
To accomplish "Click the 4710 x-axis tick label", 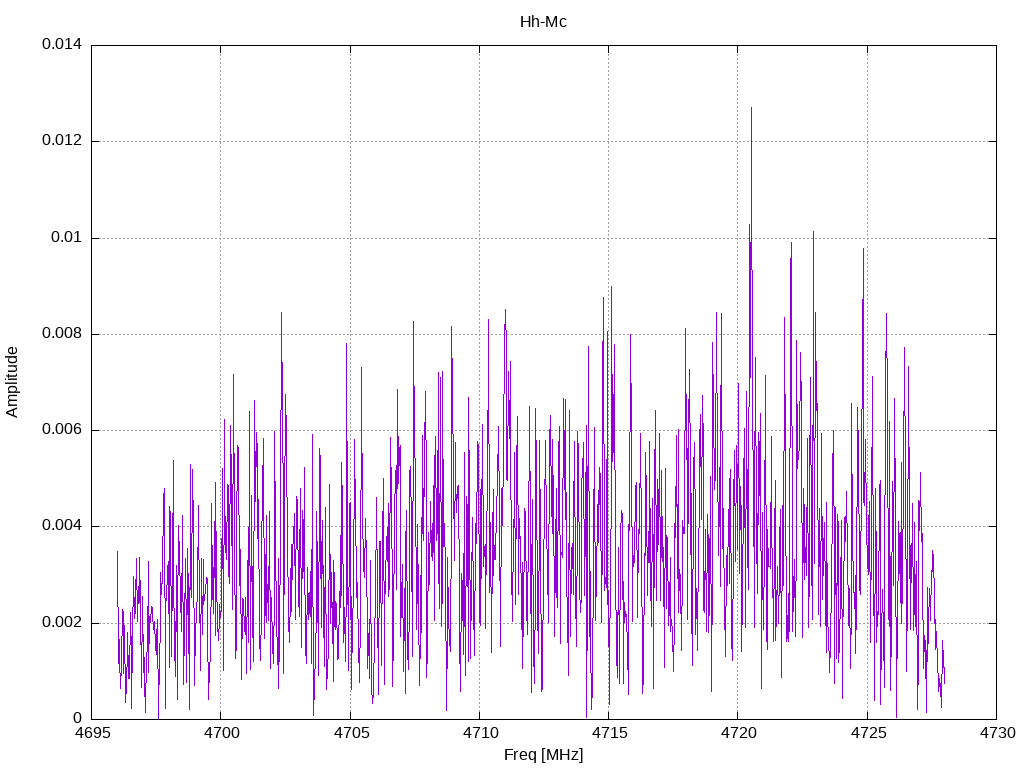I will (x=481, y=733).
